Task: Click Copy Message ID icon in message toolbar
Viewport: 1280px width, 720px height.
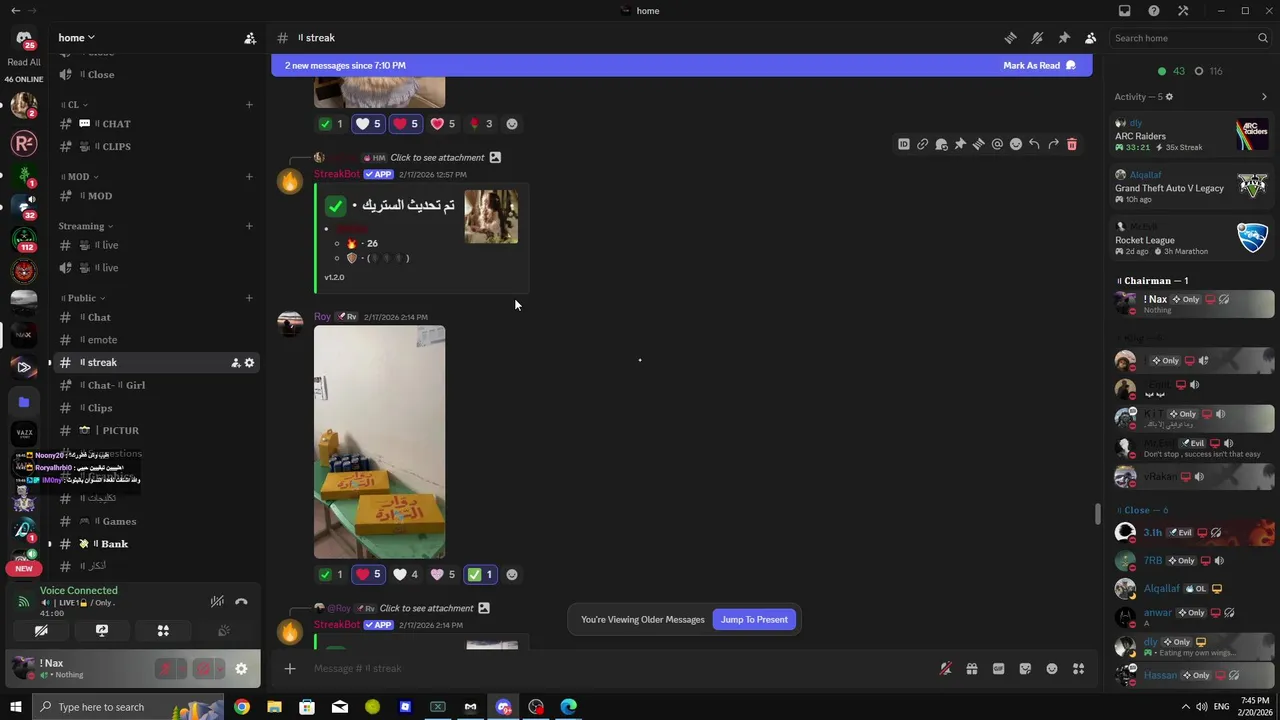Action: pyautogui.click(x=904, y=144)
